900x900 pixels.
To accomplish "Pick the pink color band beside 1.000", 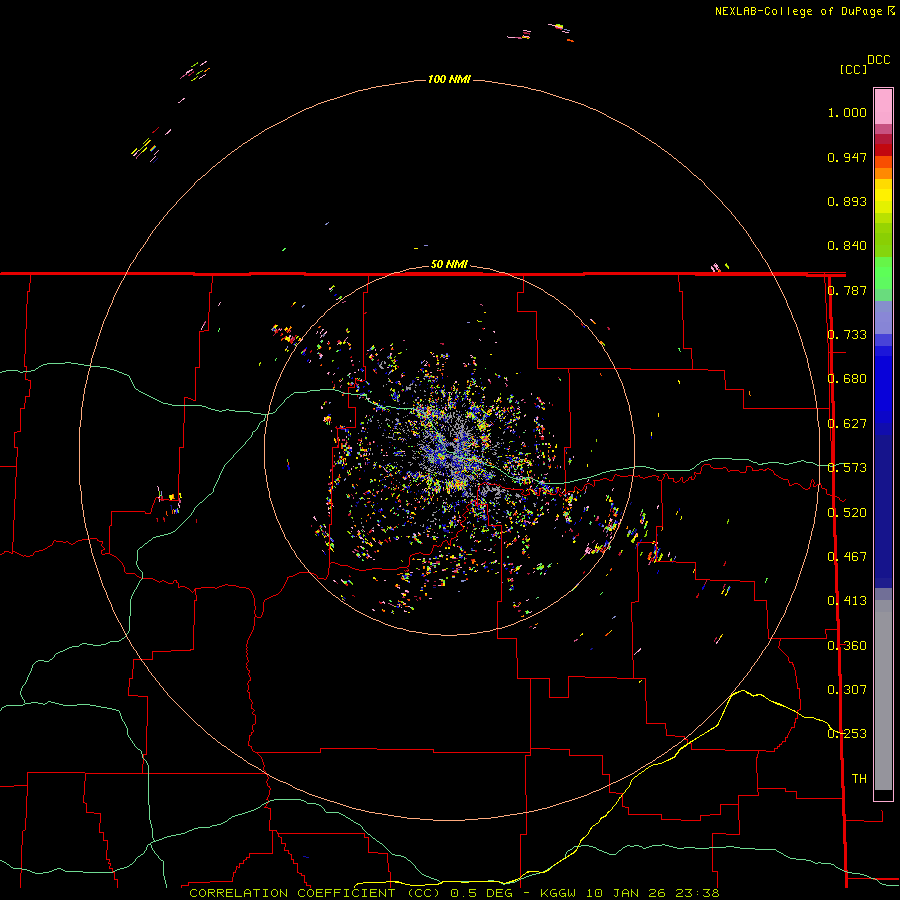I will (883, 107).
